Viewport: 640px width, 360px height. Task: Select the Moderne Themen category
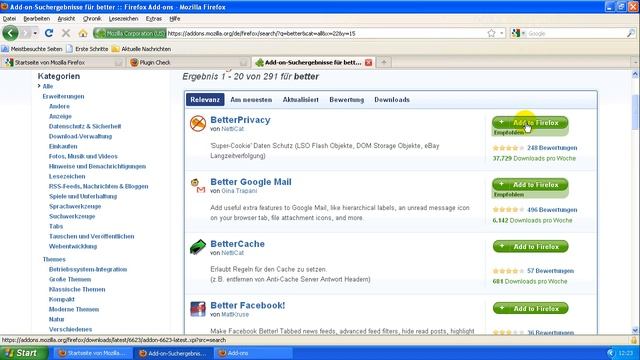(x=74, y=309)
